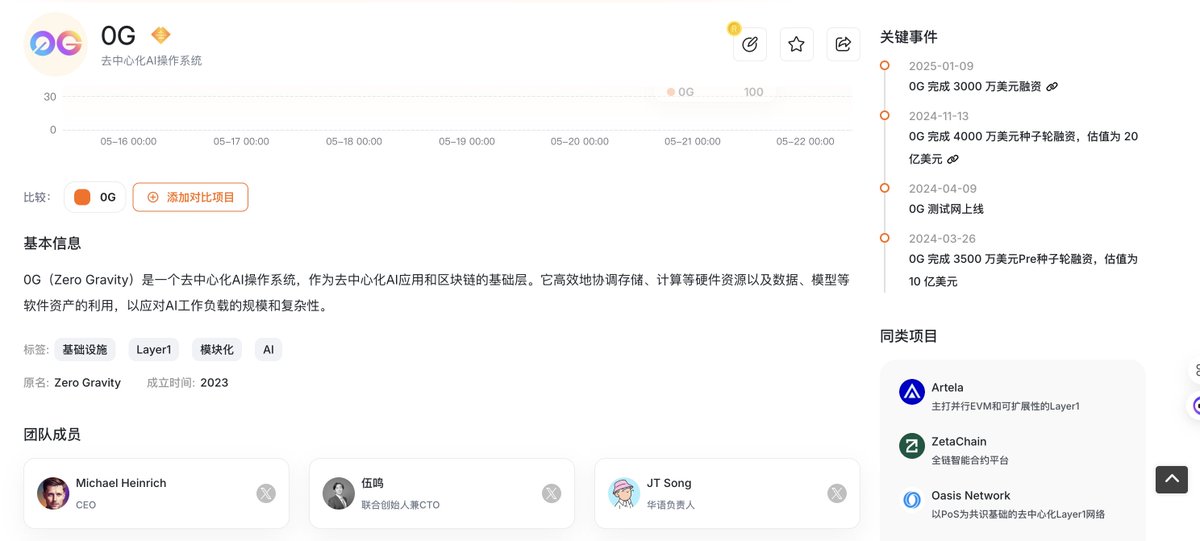Click the back-to-top arrow button
The height and width of the screenshot is (541, 1200).
(1171, 480)
